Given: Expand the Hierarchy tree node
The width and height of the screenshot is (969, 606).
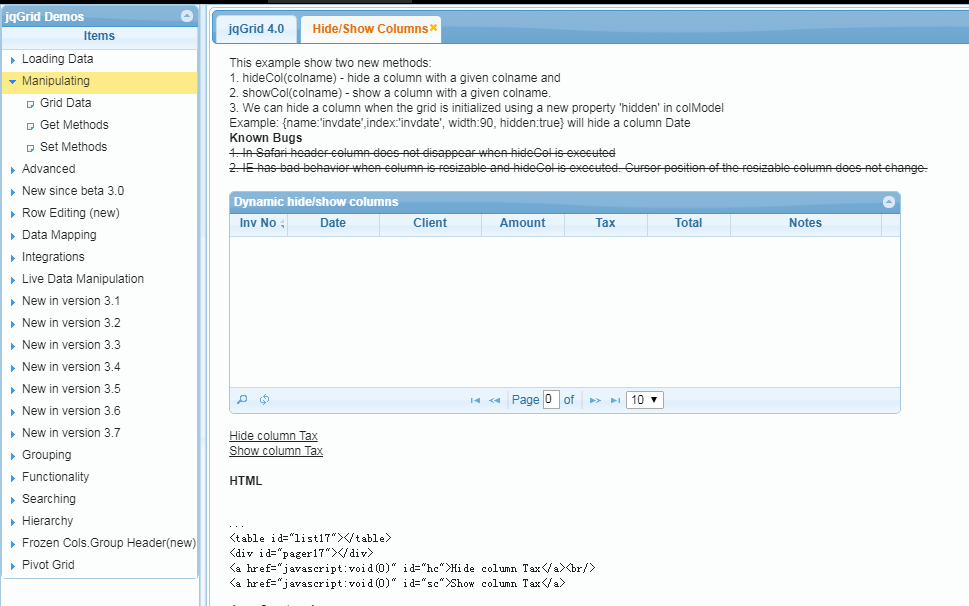Looking at the screenshot, I should tap(12, 522).
